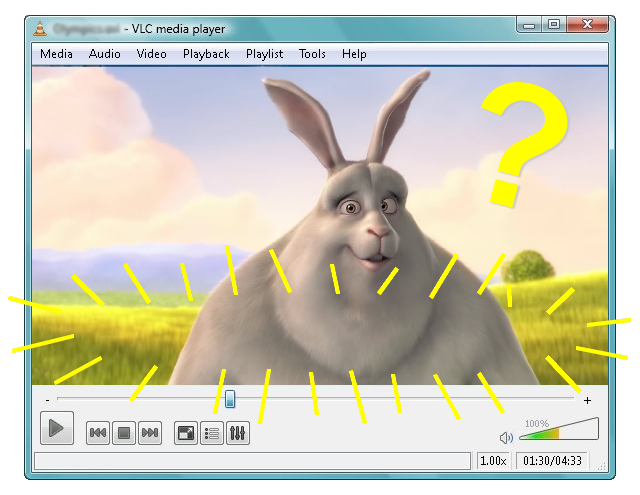This screenshot has width=640, height=495.
Task: Open the Playback menu
Action: coord(206,54)
